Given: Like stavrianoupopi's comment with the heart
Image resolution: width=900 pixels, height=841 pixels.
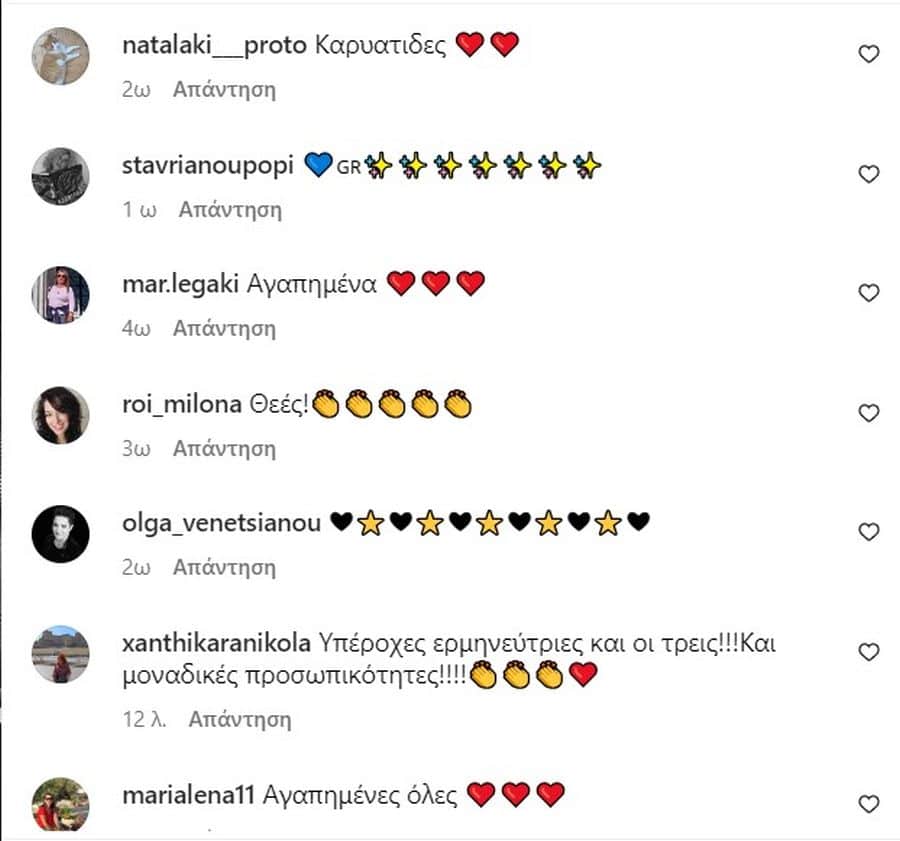Looking at the screenshot, I should 868,174.
